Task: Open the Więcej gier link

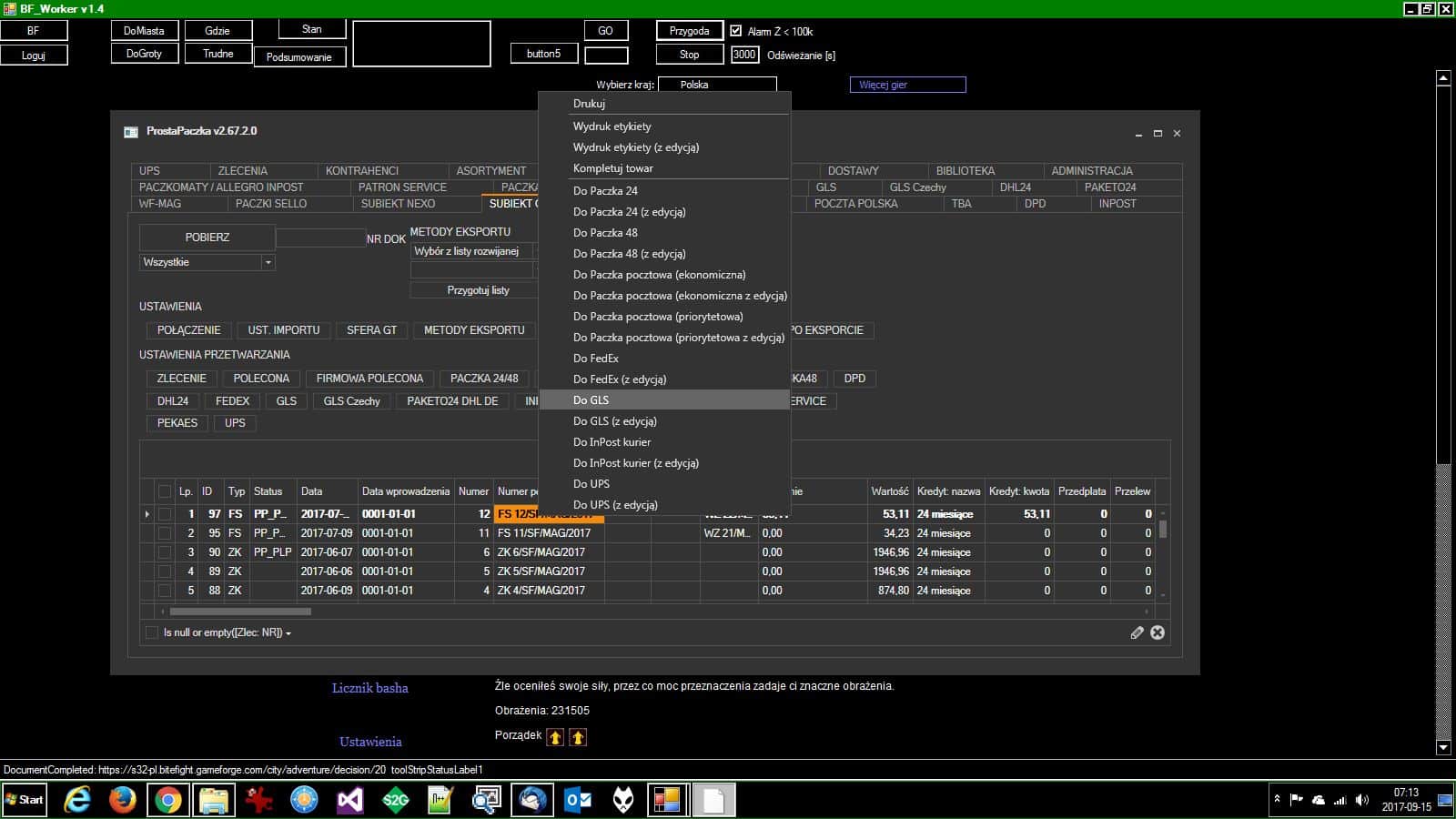Action: [x=907, y=85]
